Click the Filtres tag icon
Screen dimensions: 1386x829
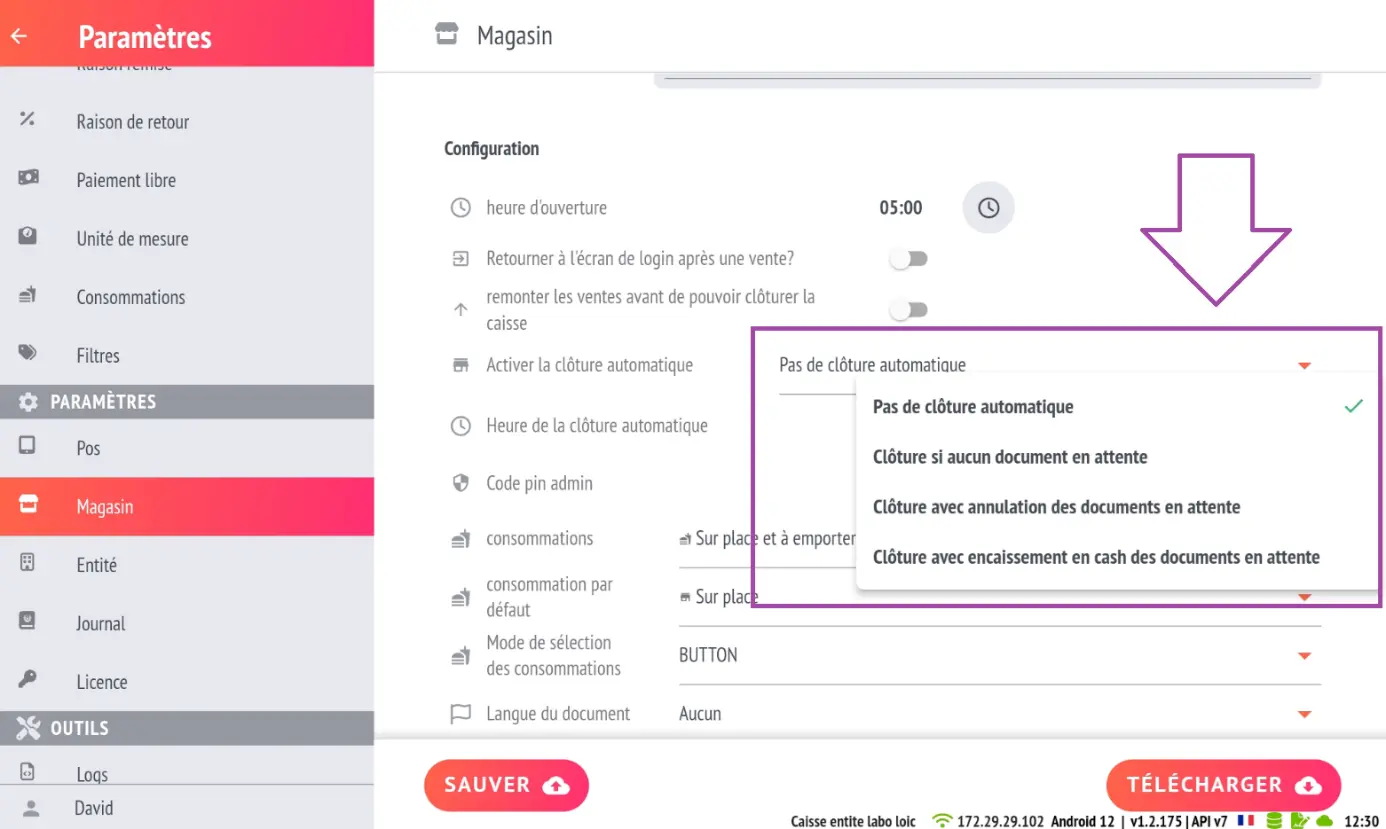tap(28, 353)
